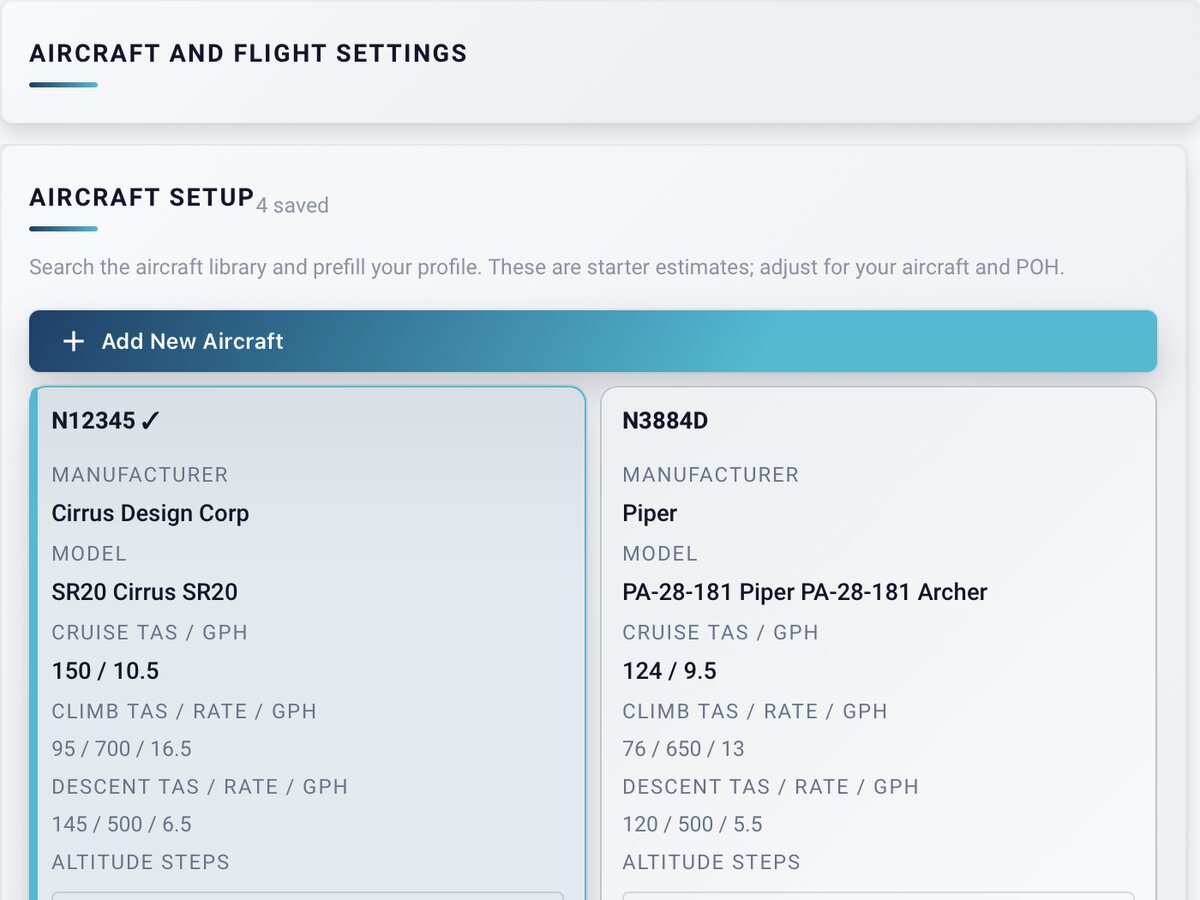Click the Aircraft Setup section heading
The image size is (1200, 900).
click(x=141, y=197)
